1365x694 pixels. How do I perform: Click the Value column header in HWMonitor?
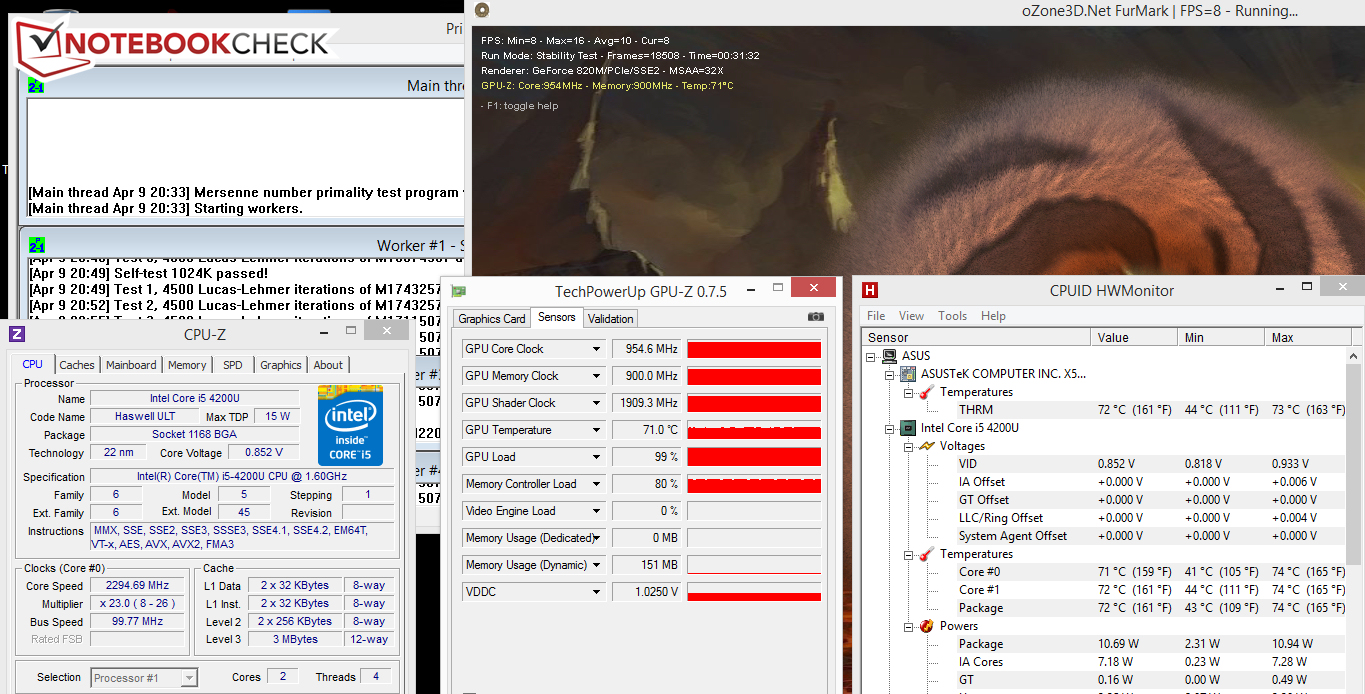tap(1134, 338)
